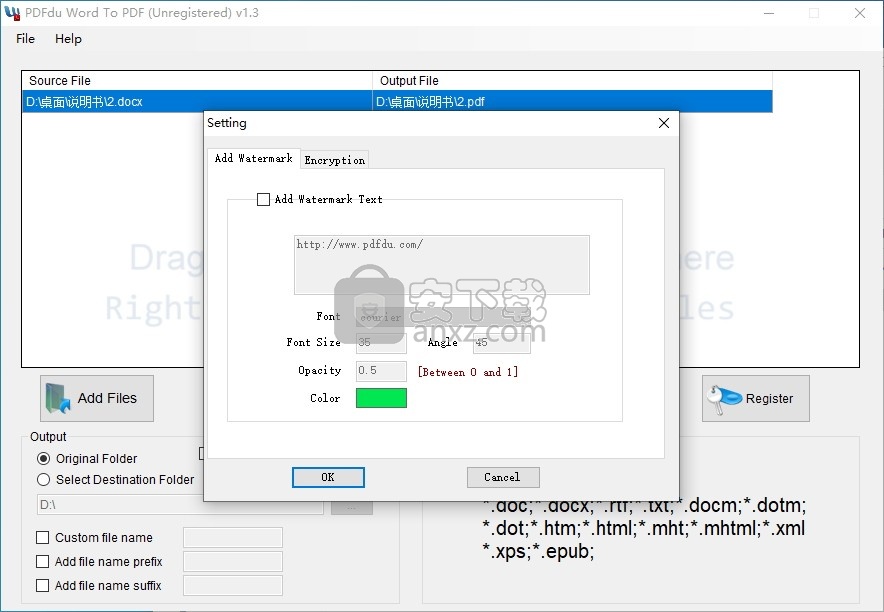Open the File menu
Image resolution: width=884 pixels, height=612 pixels.
click(25, 39)
